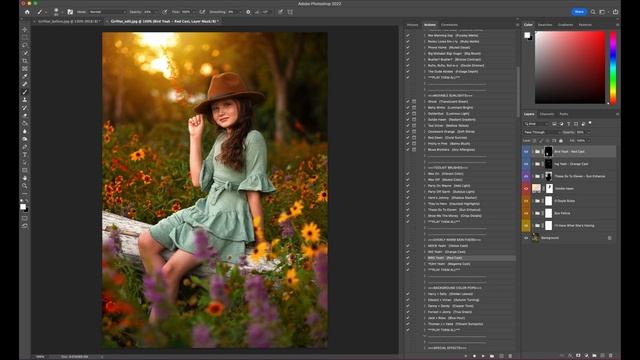Image resolution: width=640 pixels, height=360 pixels.
Task: Open the Pass Through blend mode dropdown
Action: 541,132
